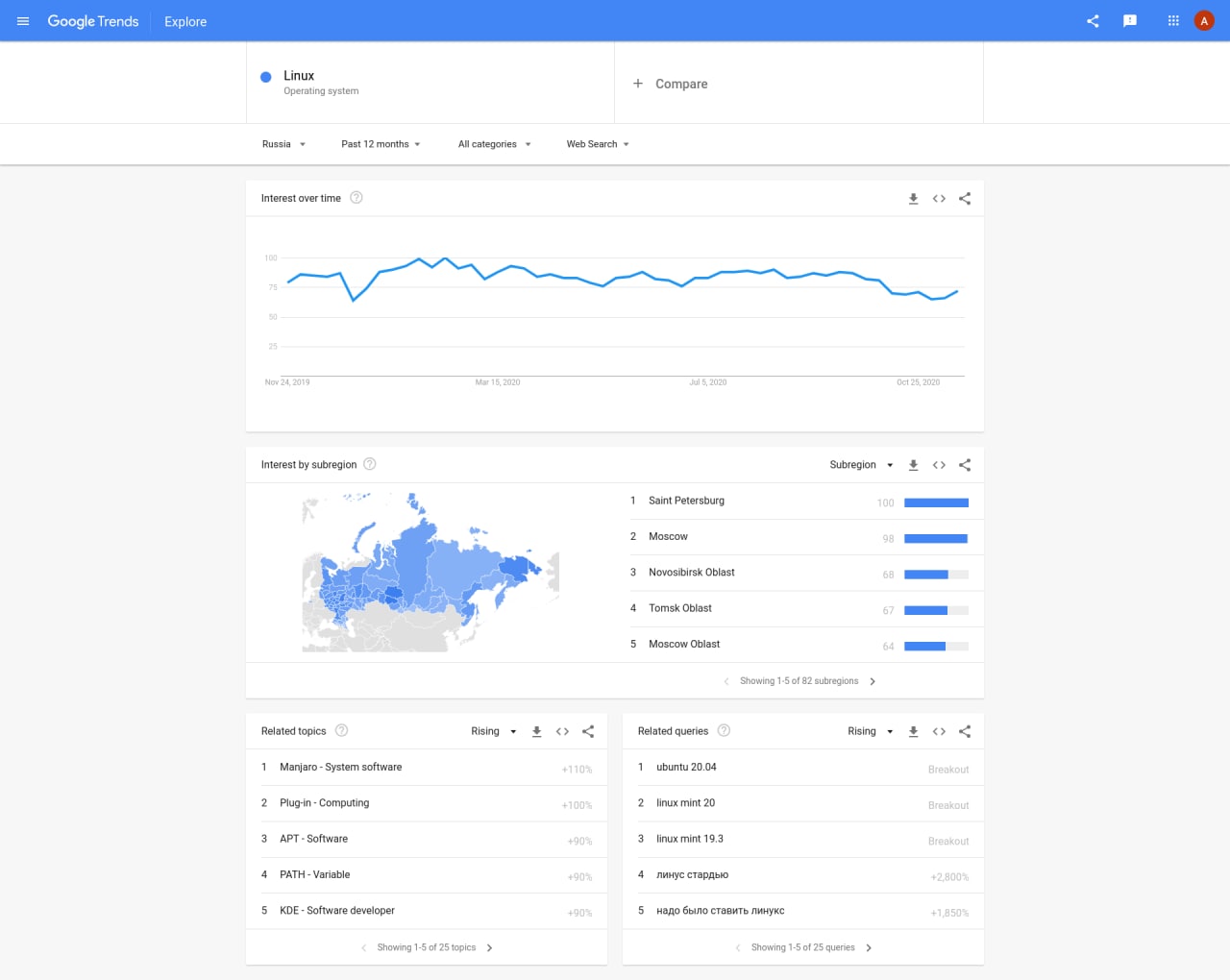Open linux mint 19.3 related query
This screenshot has height=980, width=1230.
(x=803, y=839)
